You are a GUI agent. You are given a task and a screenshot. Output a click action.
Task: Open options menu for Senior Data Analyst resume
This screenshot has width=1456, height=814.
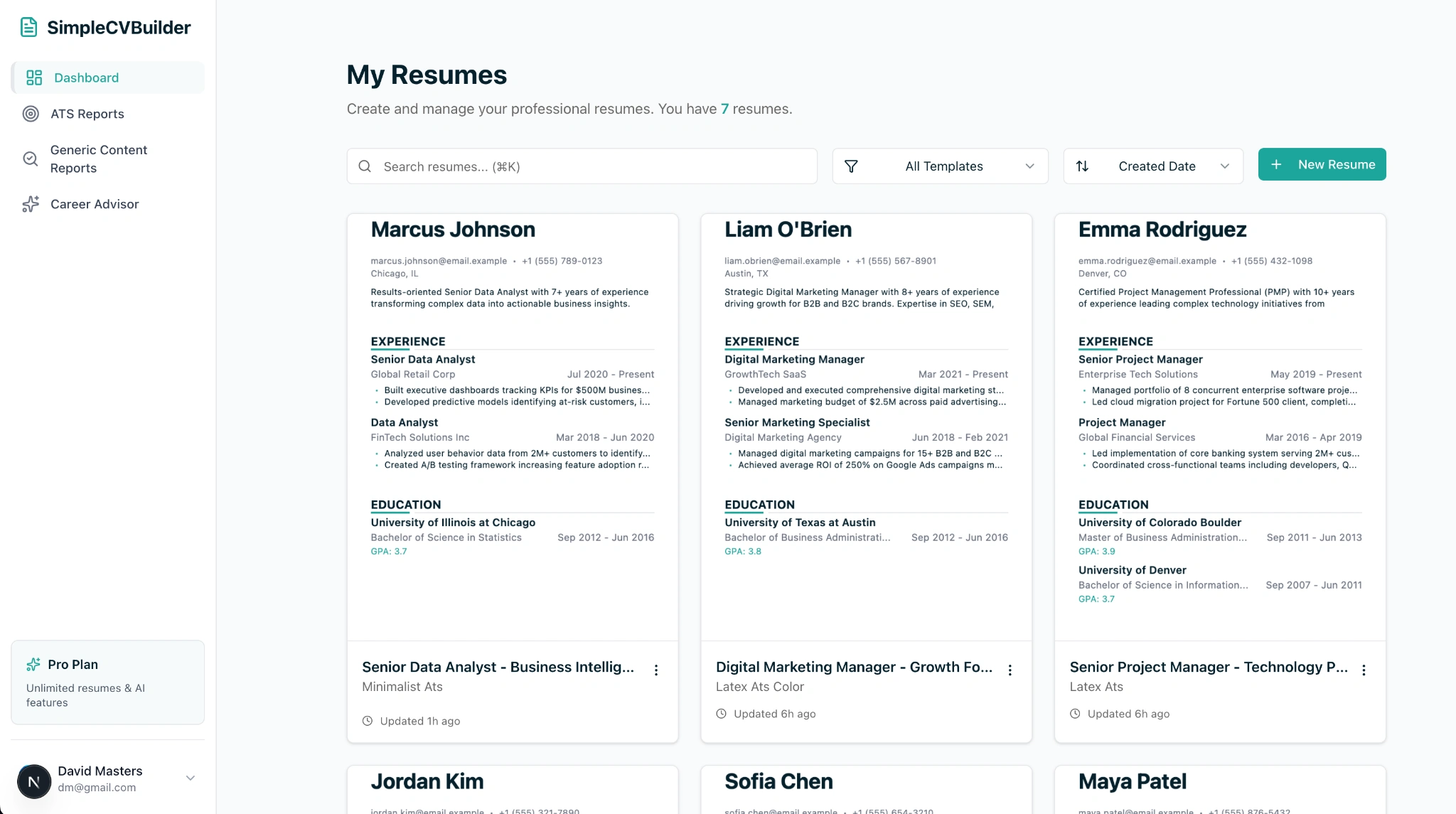(656, 670)
